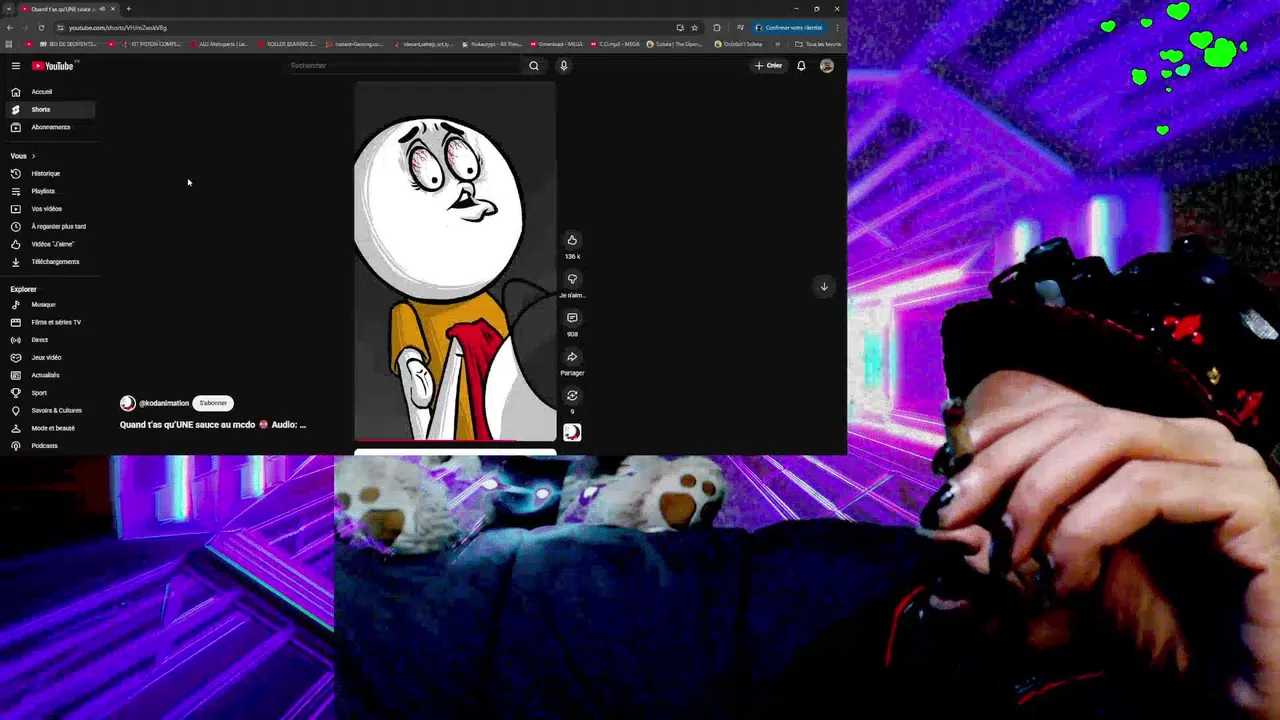
Task: Click Confirmer votre identité button
Action: click(789, 28)
